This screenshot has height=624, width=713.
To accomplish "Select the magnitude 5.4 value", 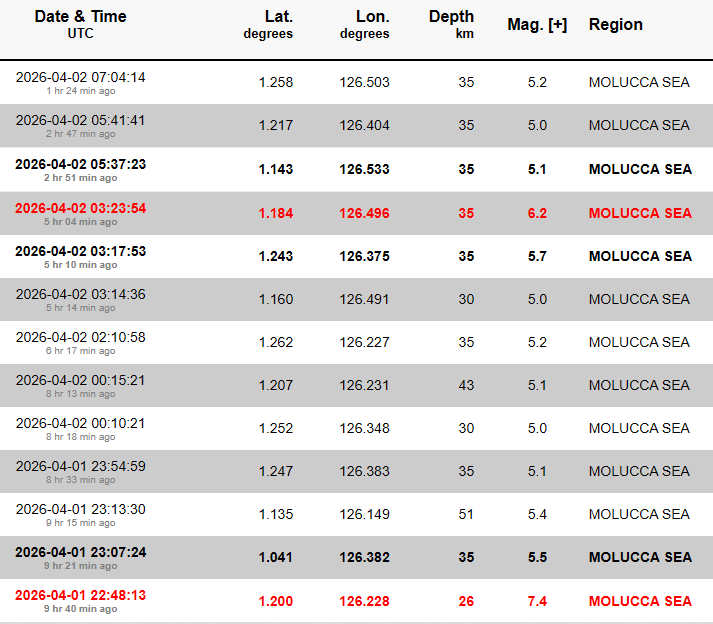I will point(537,514).
